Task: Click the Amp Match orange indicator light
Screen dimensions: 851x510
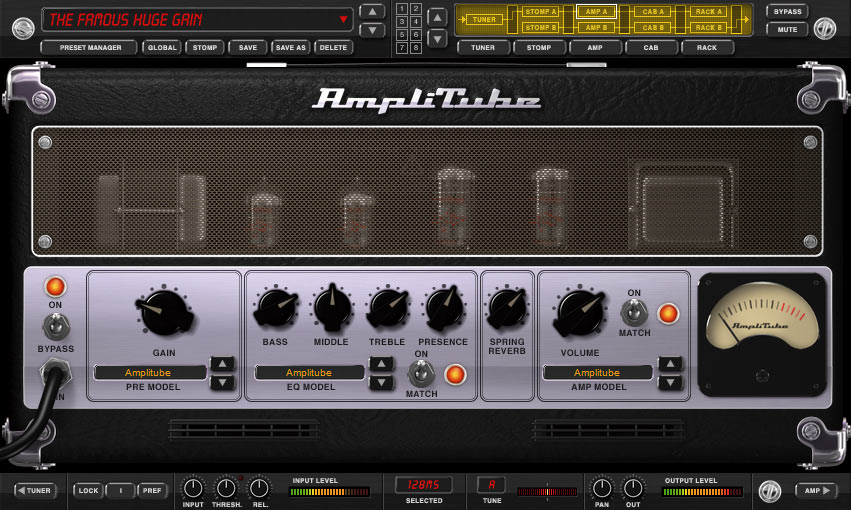Action: [x=668, y=313]
